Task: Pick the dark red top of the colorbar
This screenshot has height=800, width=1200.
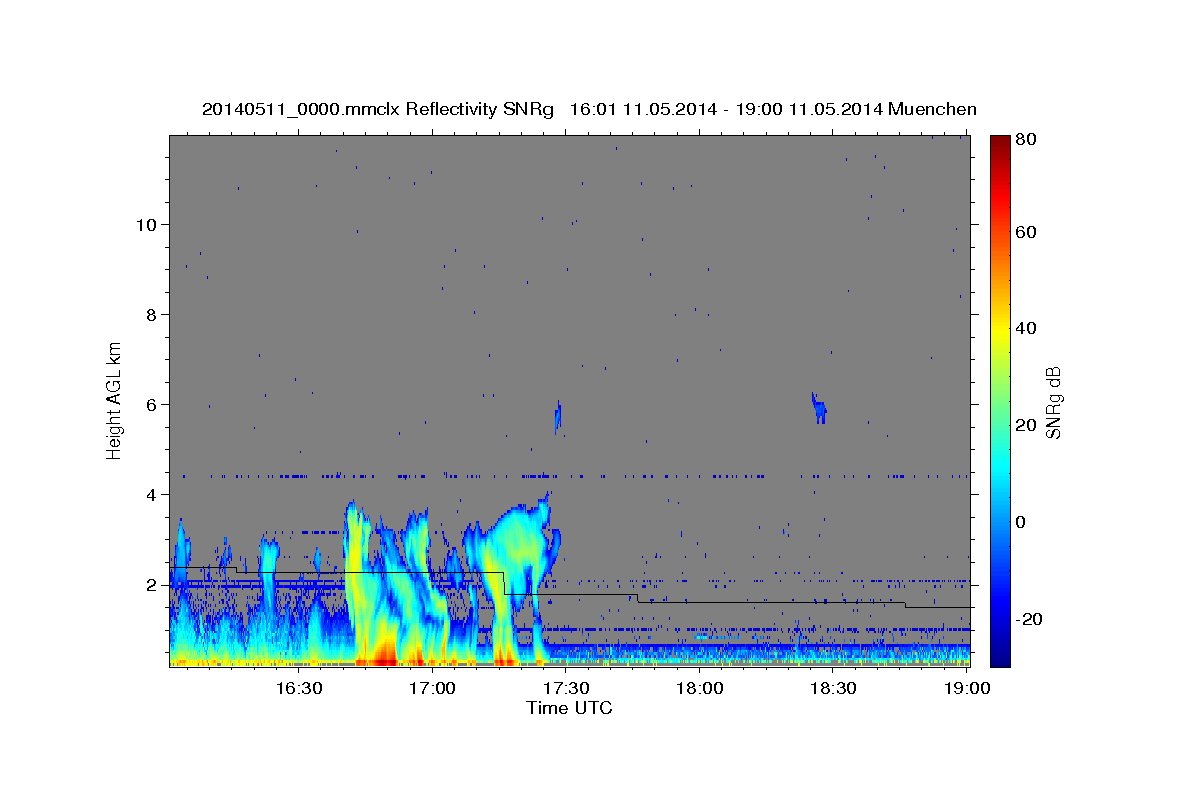Action: pos(1000,142)
